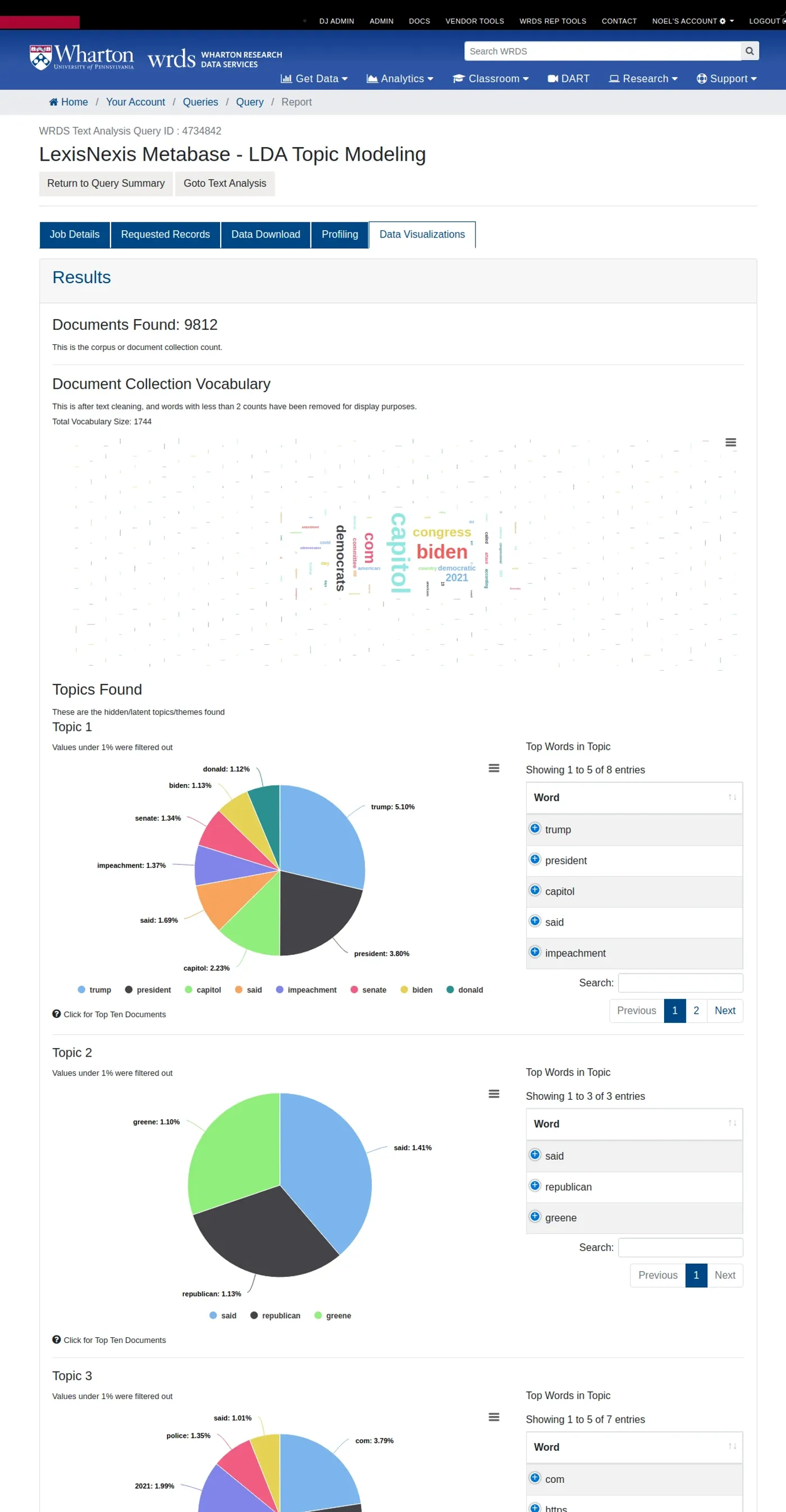Image resolution: width=786 pixels, height=1512 pixels.
Task: Open the Get Data dropdown menu
Action: pyautogui.click(x=314, y=79)
